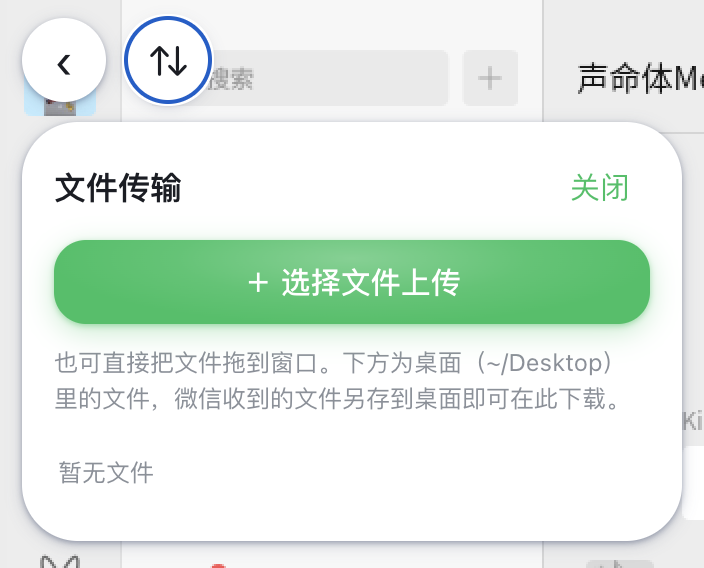Click the plus button beside search
Screen dimensions: 704x568
(490, 78)
